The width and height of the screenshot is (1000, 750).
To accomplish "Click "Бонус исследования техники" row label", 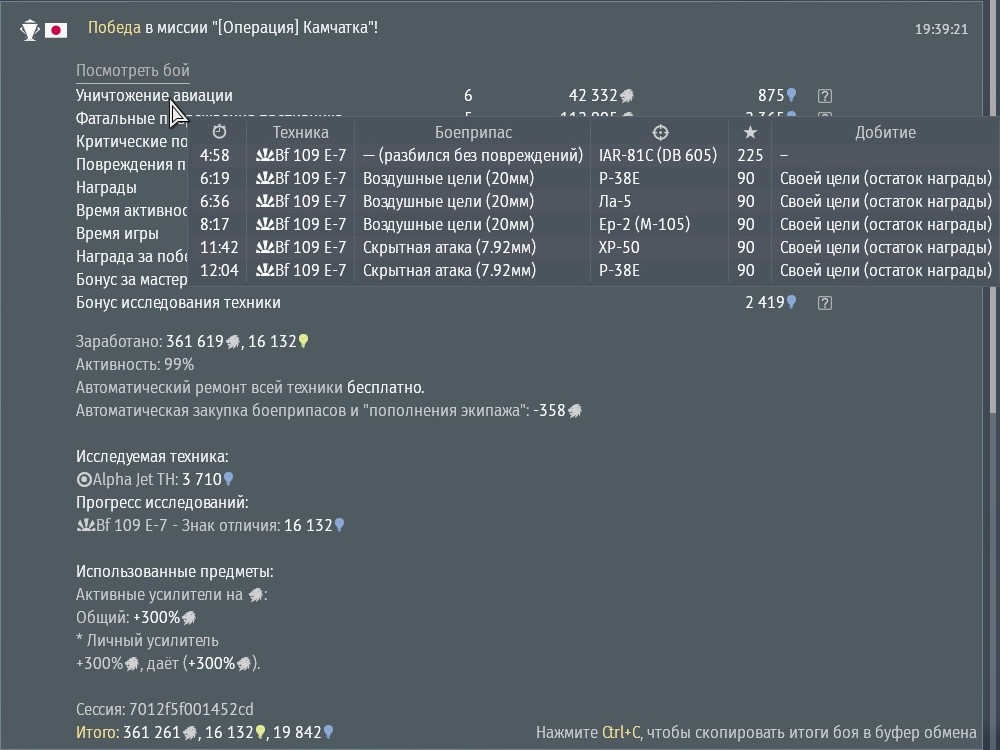I will (x=178, y=302).
